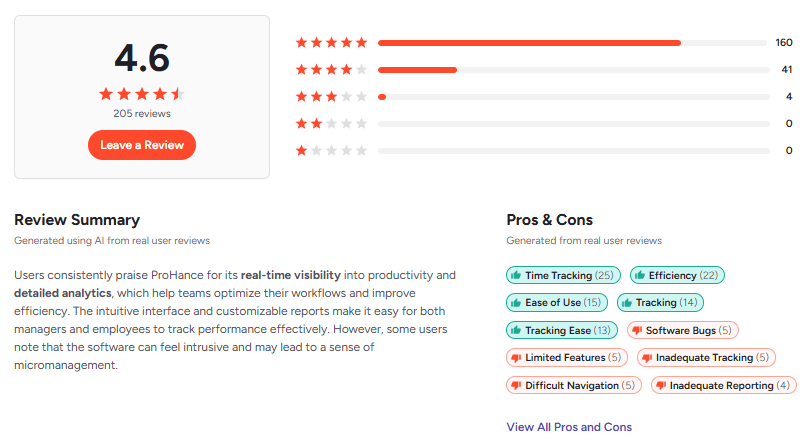
Task: Select the five-star rating bar
Action: [x=571, y=43]
